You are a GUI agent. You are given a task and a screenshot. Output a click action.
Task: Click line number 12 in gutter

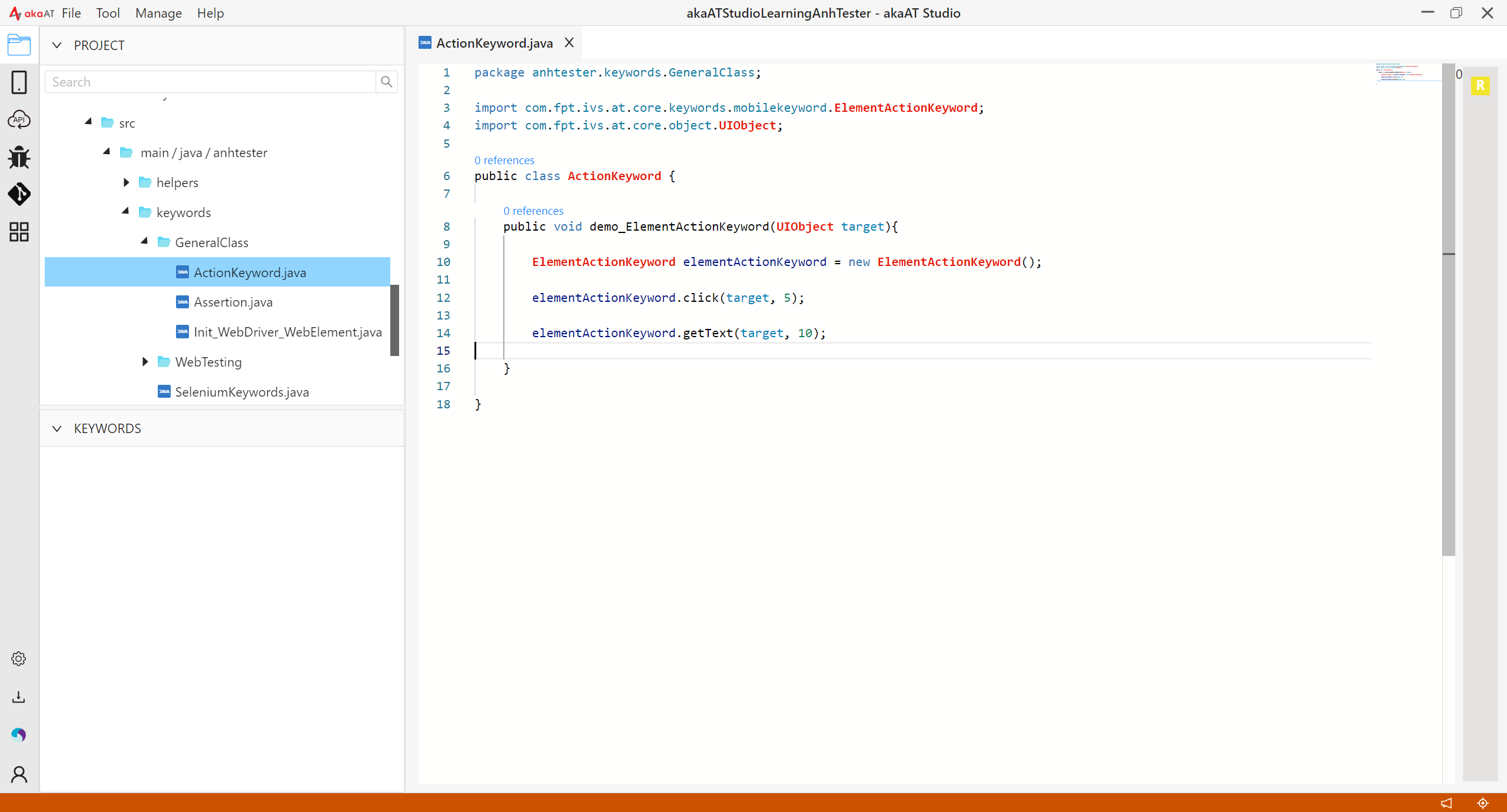pos(443,298)
